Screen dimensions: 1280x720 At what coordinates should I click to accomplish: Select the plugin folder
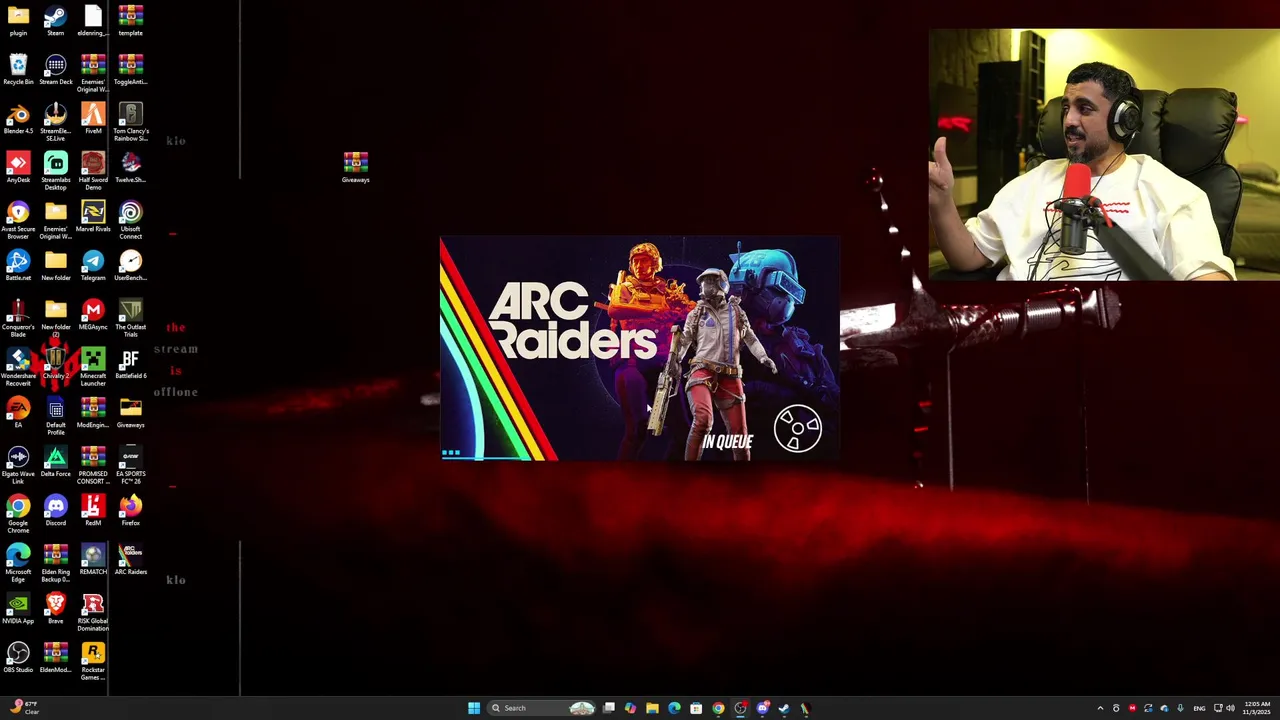click(18, 21)
